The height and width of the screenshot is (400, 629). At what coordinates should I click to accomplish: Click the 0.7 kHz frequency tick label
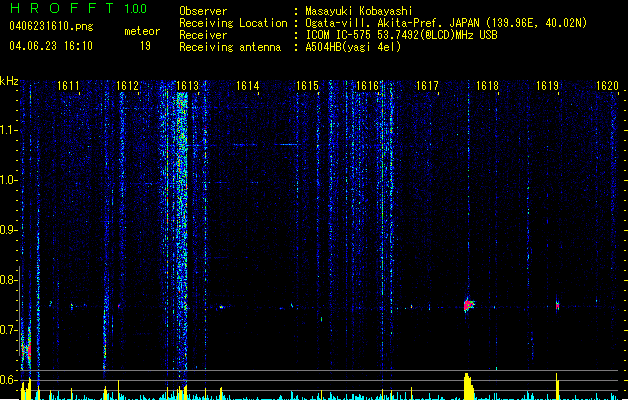8,330
